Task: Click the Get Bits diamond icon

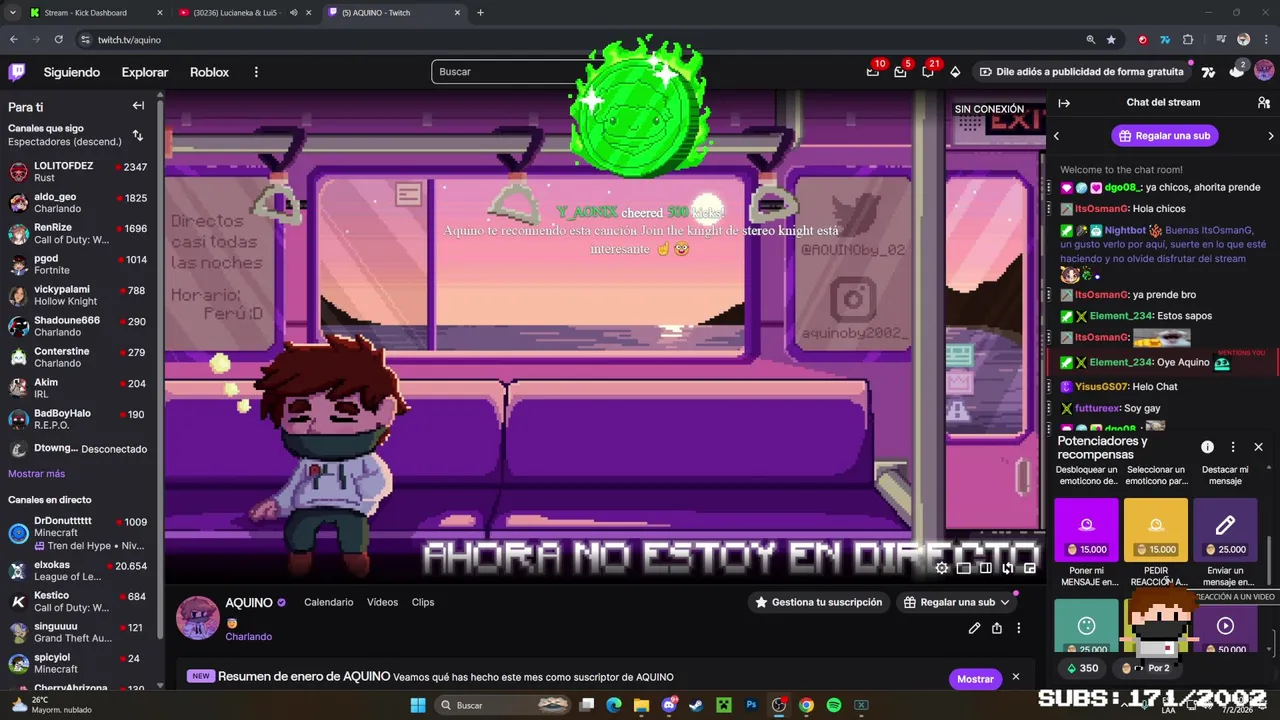Action: coord(955,72)
